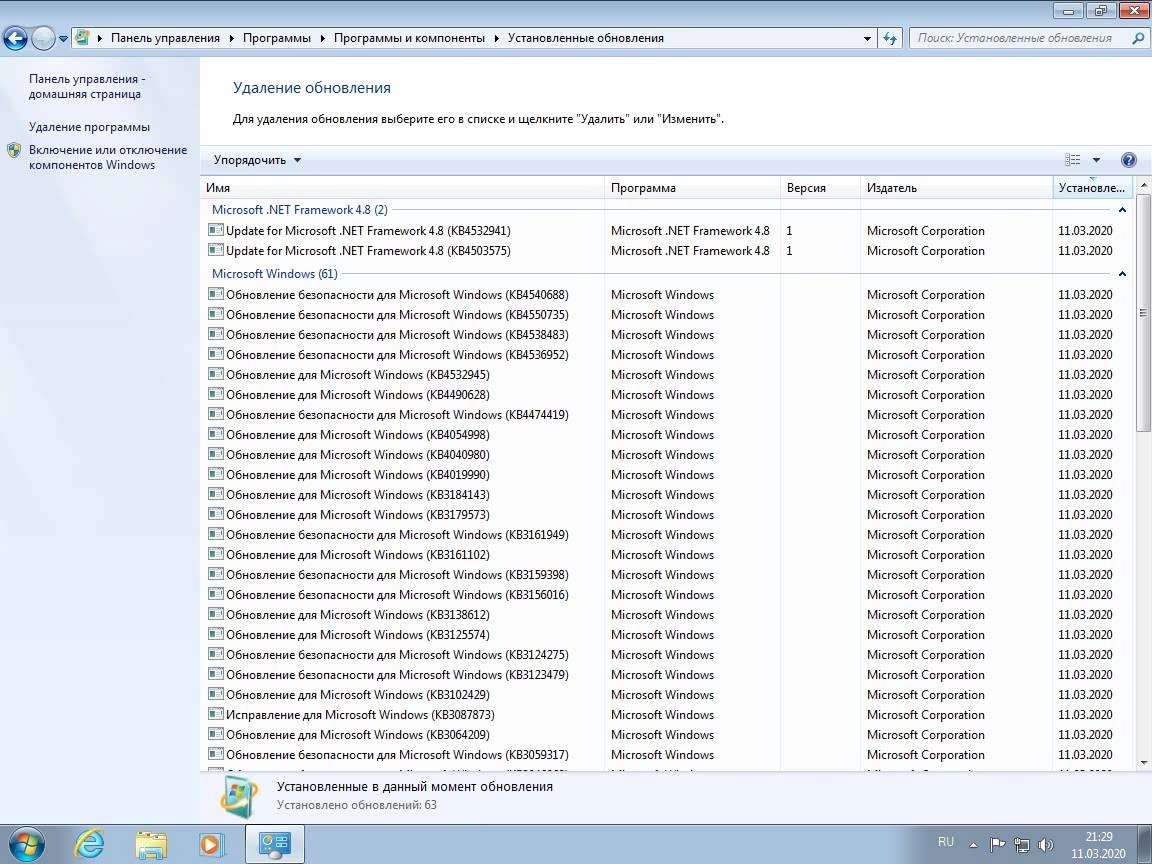The image size is (1152, 864).
Task: Click the change view icon
Action: tap(1073, 160)
